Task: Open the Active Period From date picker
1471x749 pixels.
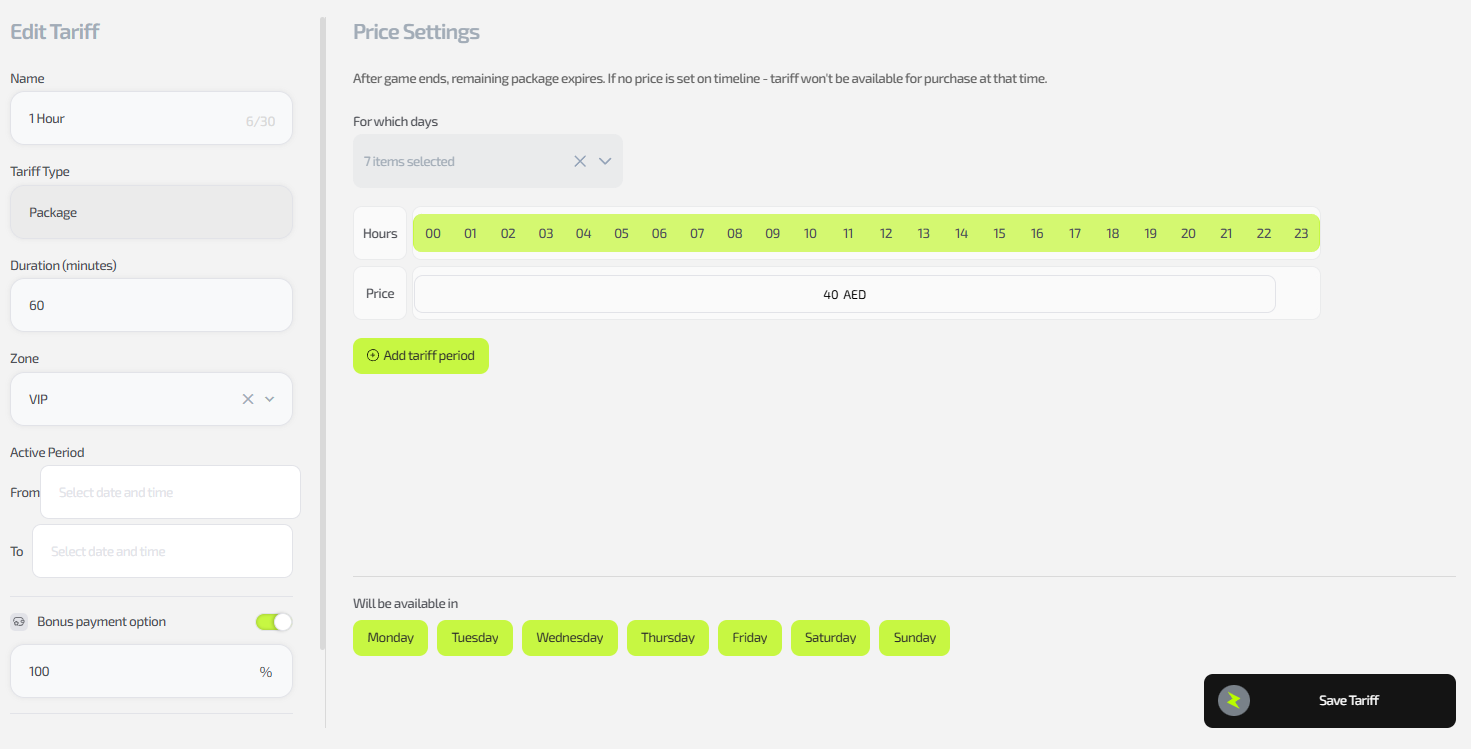Action: pos(170,492)
